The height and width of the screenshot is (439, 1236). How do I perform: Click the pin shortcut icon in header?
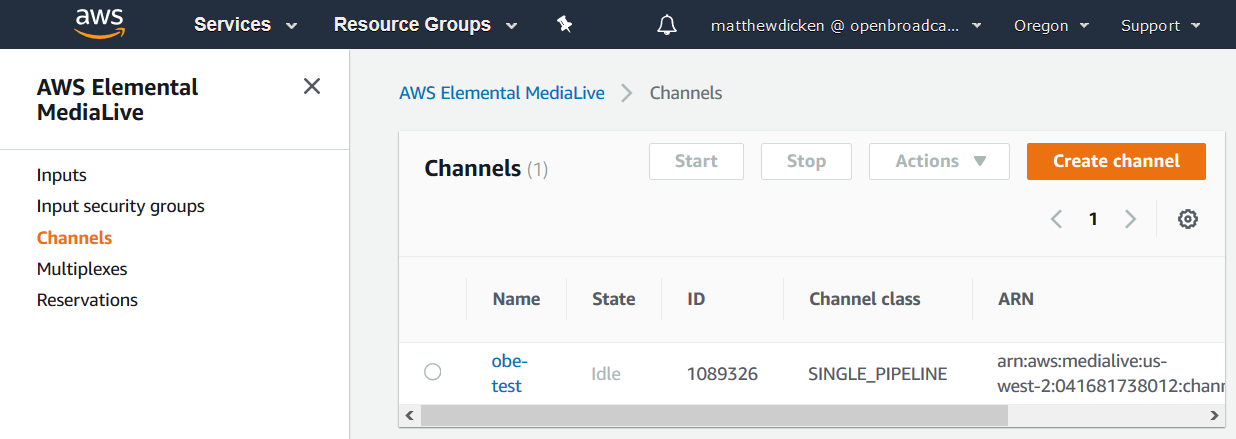[x=564, y=25]
